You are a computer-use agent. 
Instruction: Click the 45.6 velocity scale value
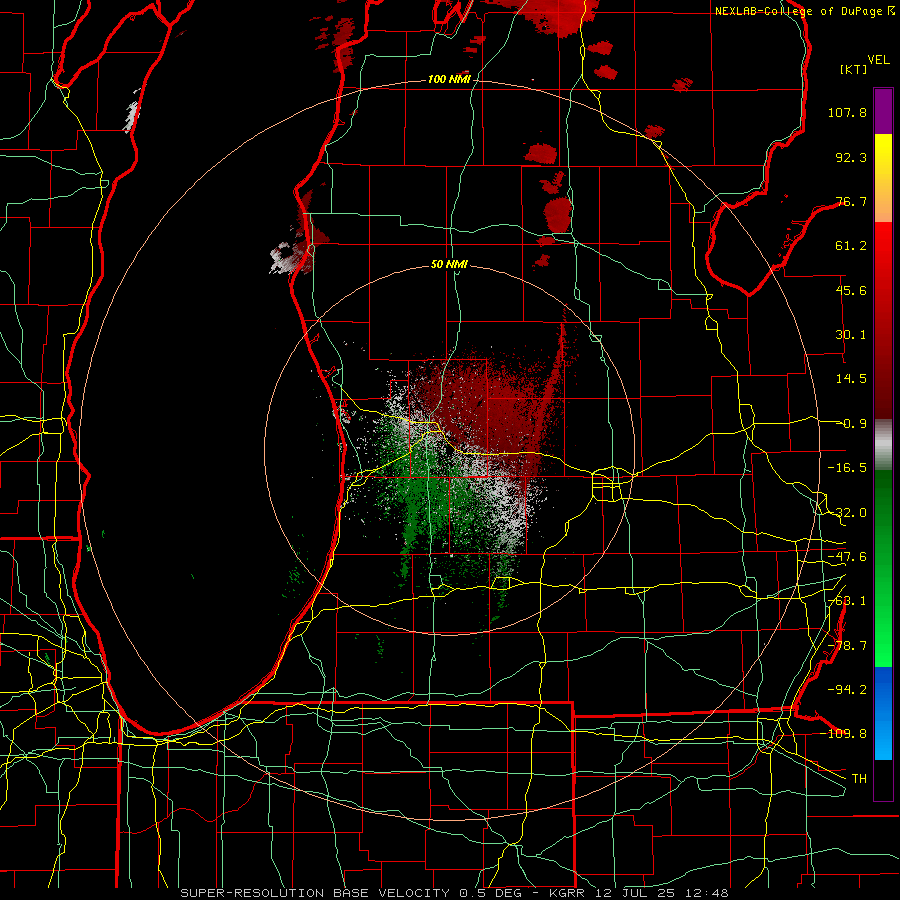coord(851,290)
